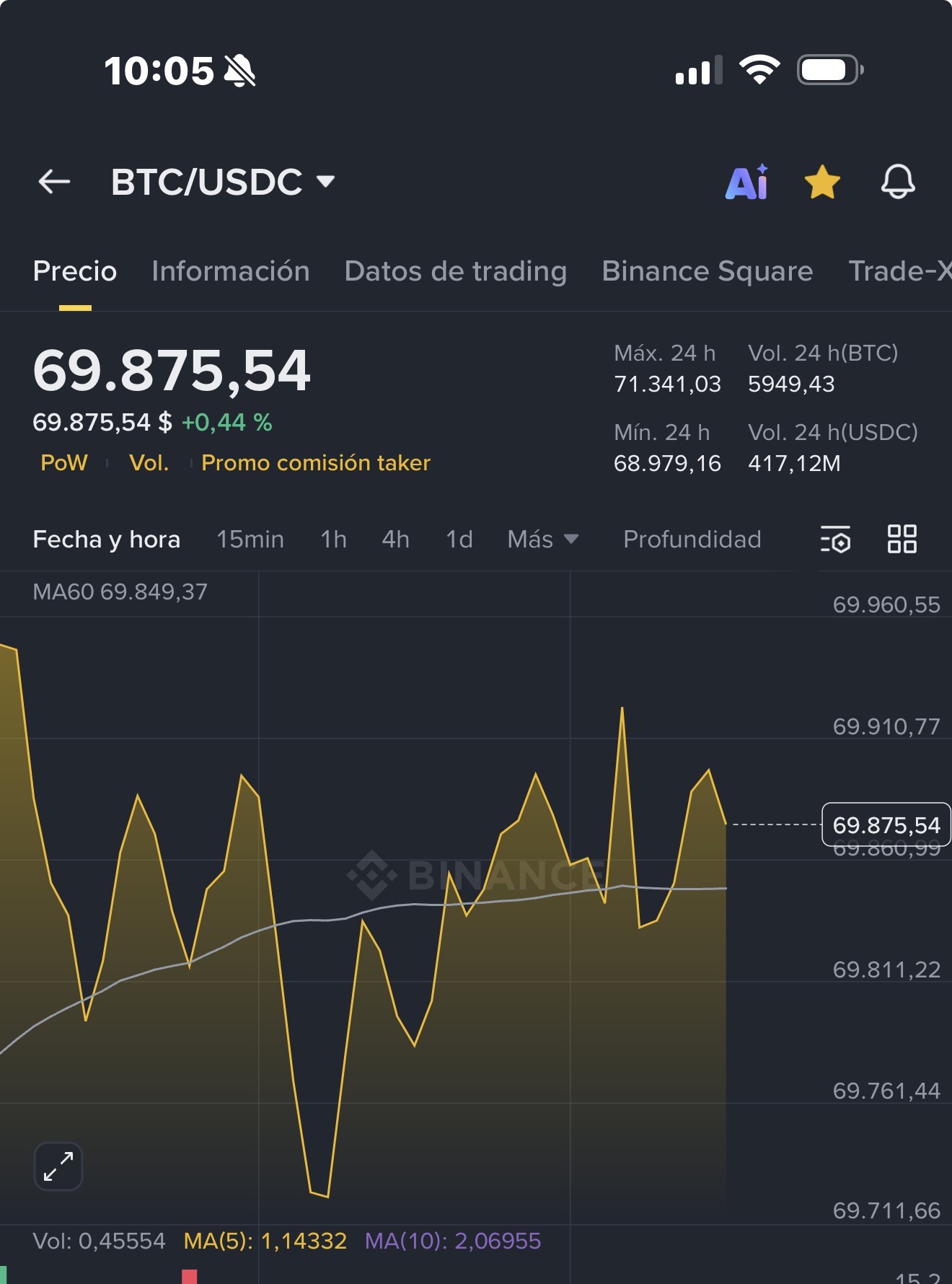
Task: Open the chart layout grid icon
Action: [x=902, y=539]
